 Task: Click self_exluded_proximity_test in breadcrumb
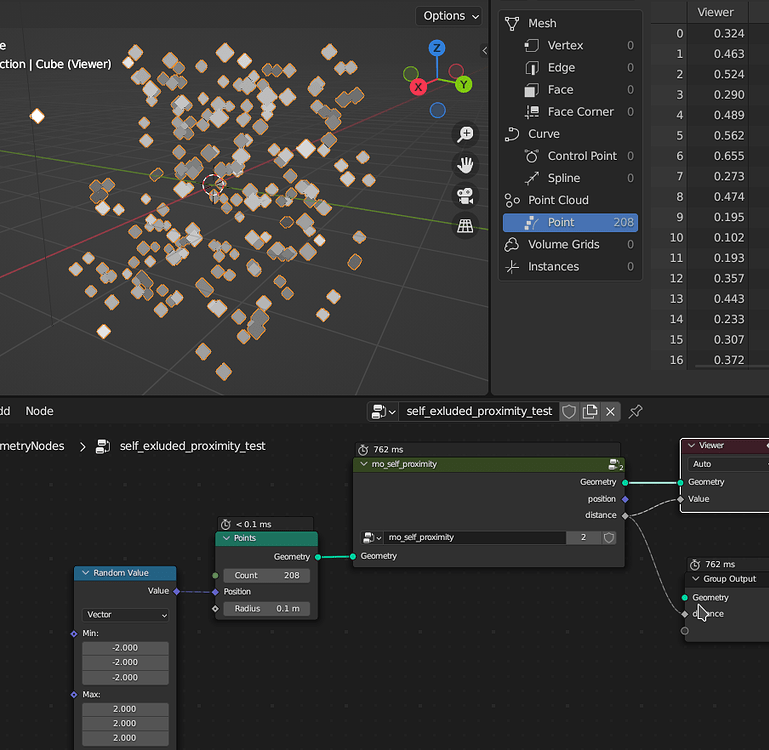pos(192,446)
